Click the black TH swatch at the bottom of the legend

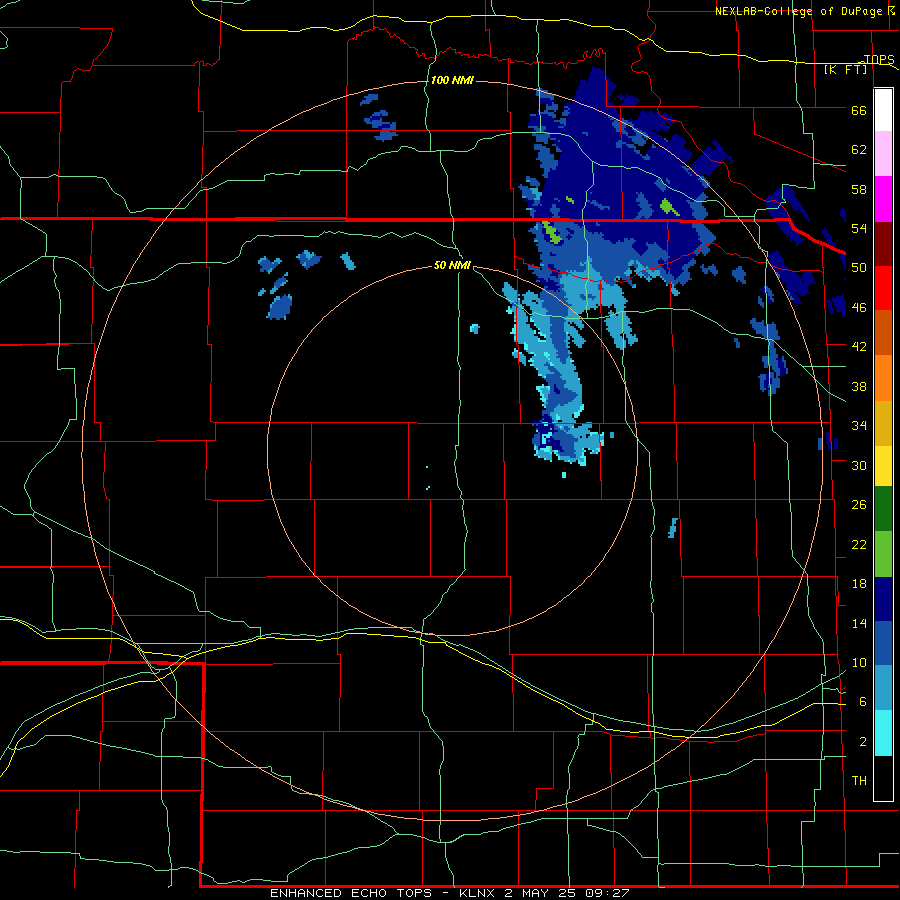click(x=883, y=778)
